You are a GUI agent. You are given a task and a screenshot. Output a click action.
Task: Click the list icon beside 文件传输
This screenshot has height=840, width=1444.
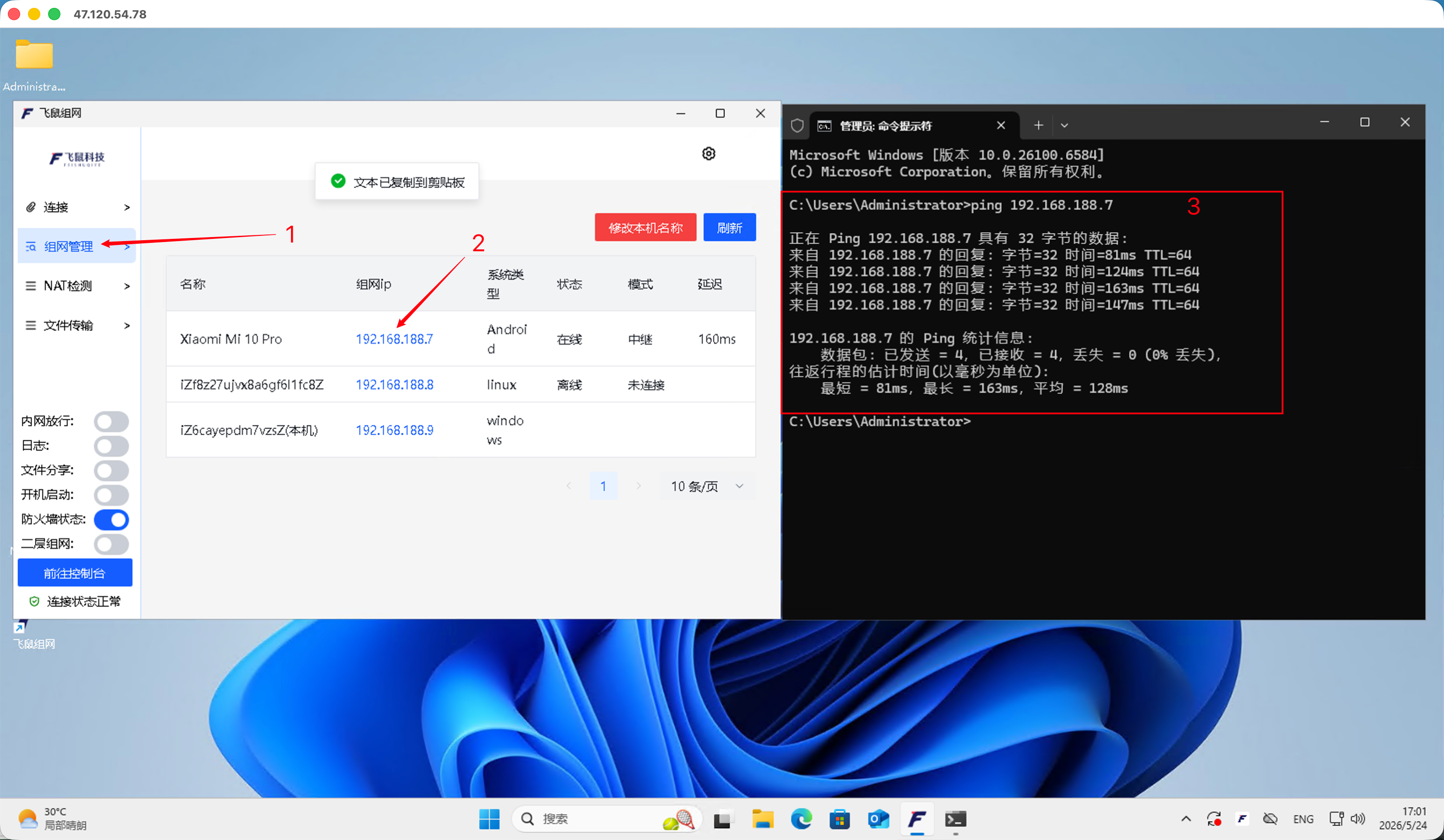[31, 325]
